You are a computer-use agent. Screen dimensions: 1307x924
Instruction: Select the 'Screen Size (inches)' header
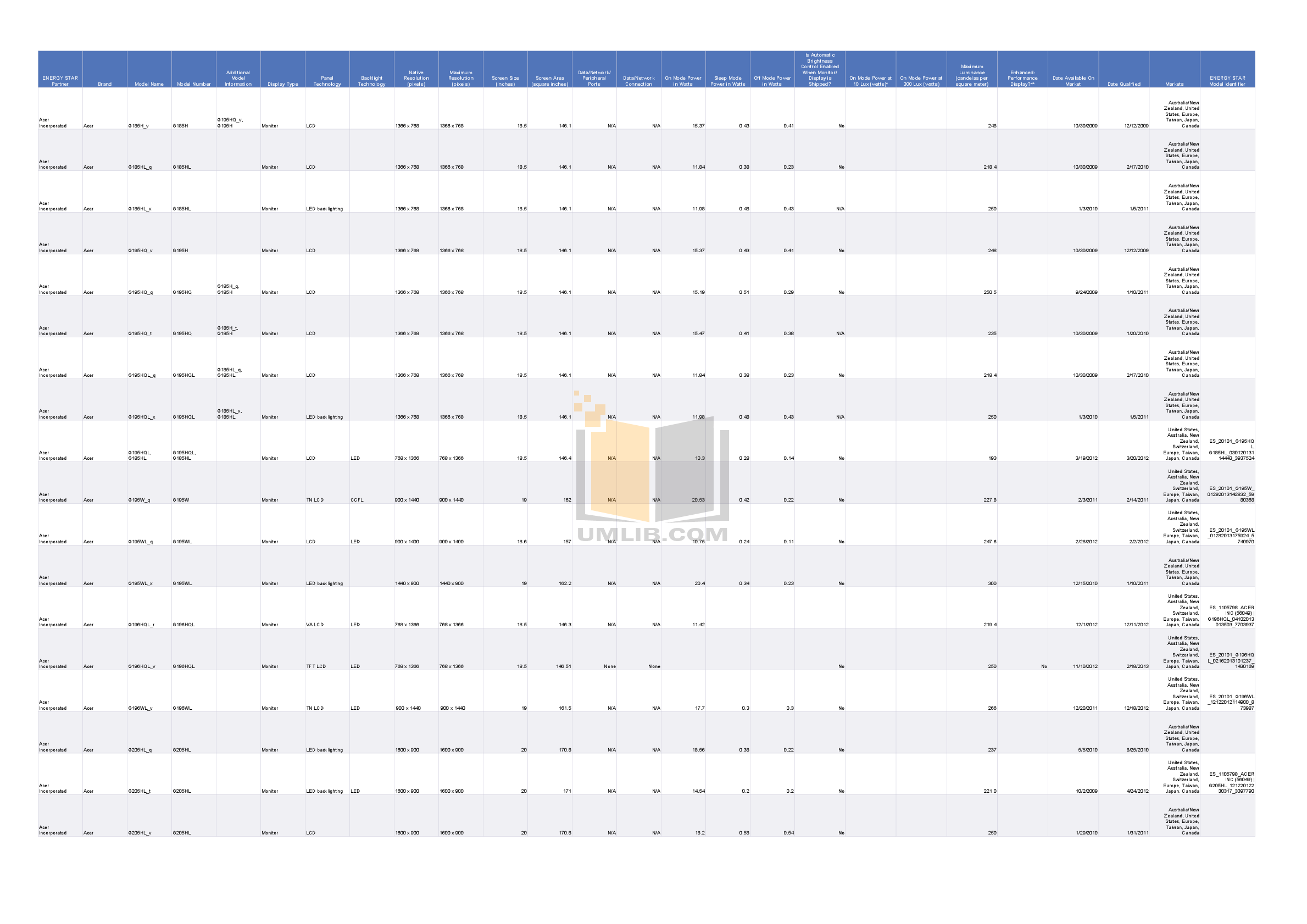click(505, 81)
